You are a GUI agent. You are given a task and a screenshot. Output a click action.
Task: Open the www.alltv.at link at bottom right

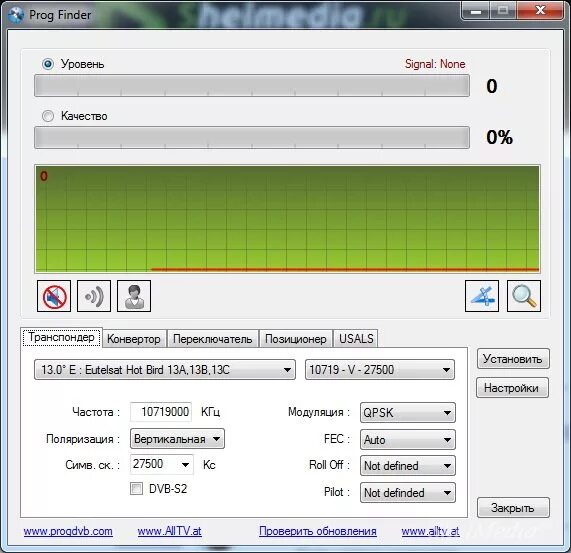430,531
